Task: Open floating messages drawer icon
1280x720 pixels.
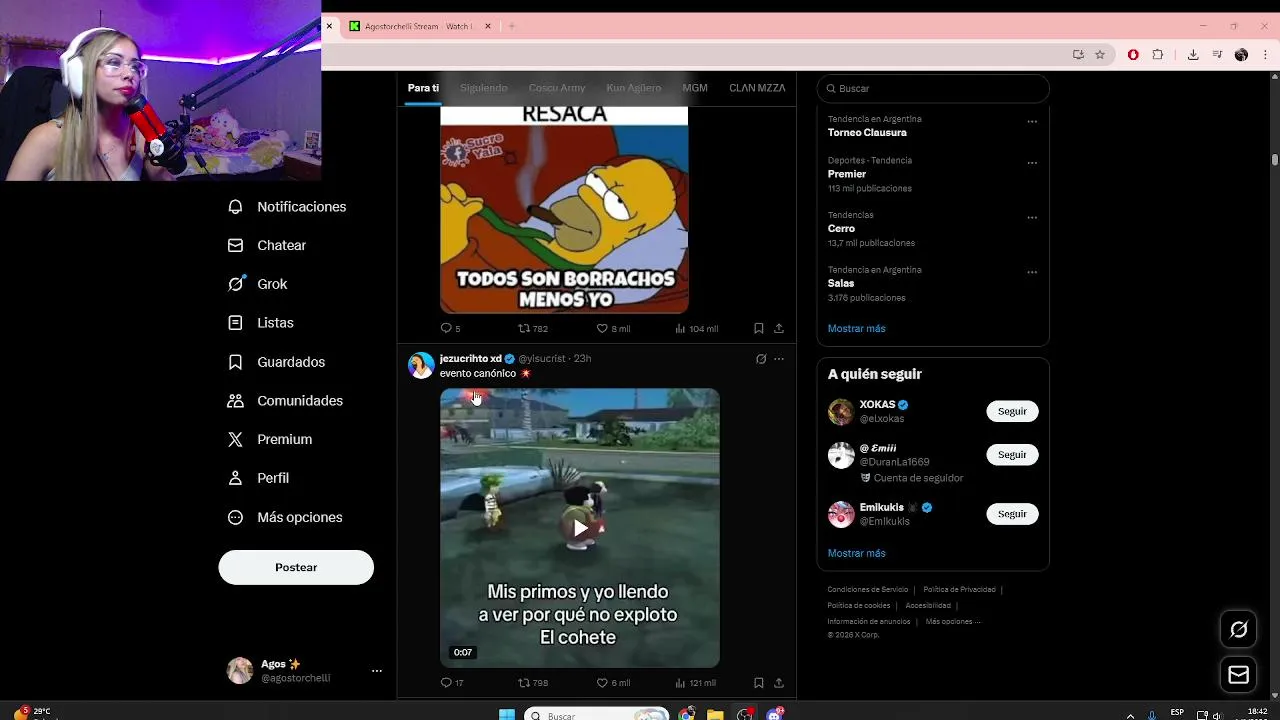Action: tap(1239, 675)
